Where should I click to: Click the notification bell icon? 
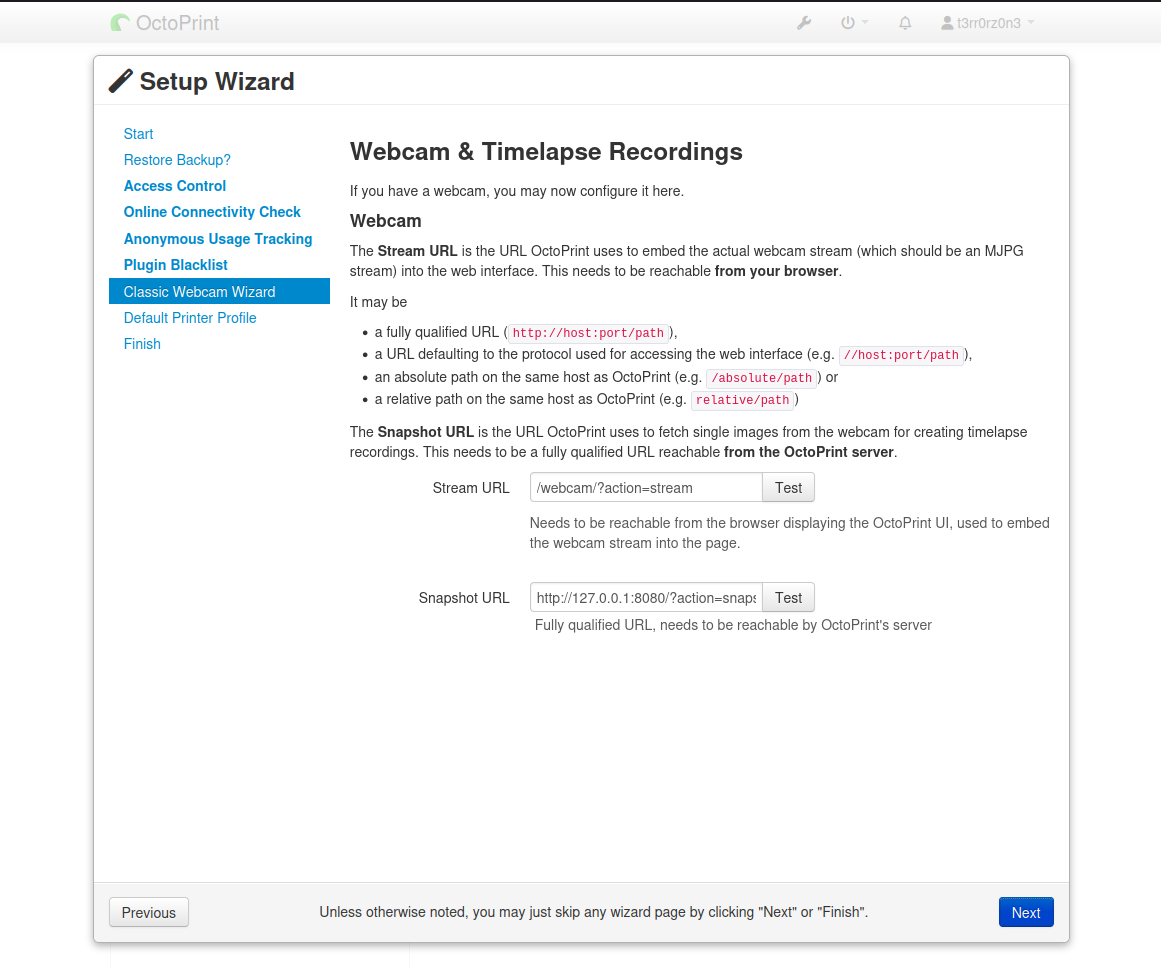(905, 23)
